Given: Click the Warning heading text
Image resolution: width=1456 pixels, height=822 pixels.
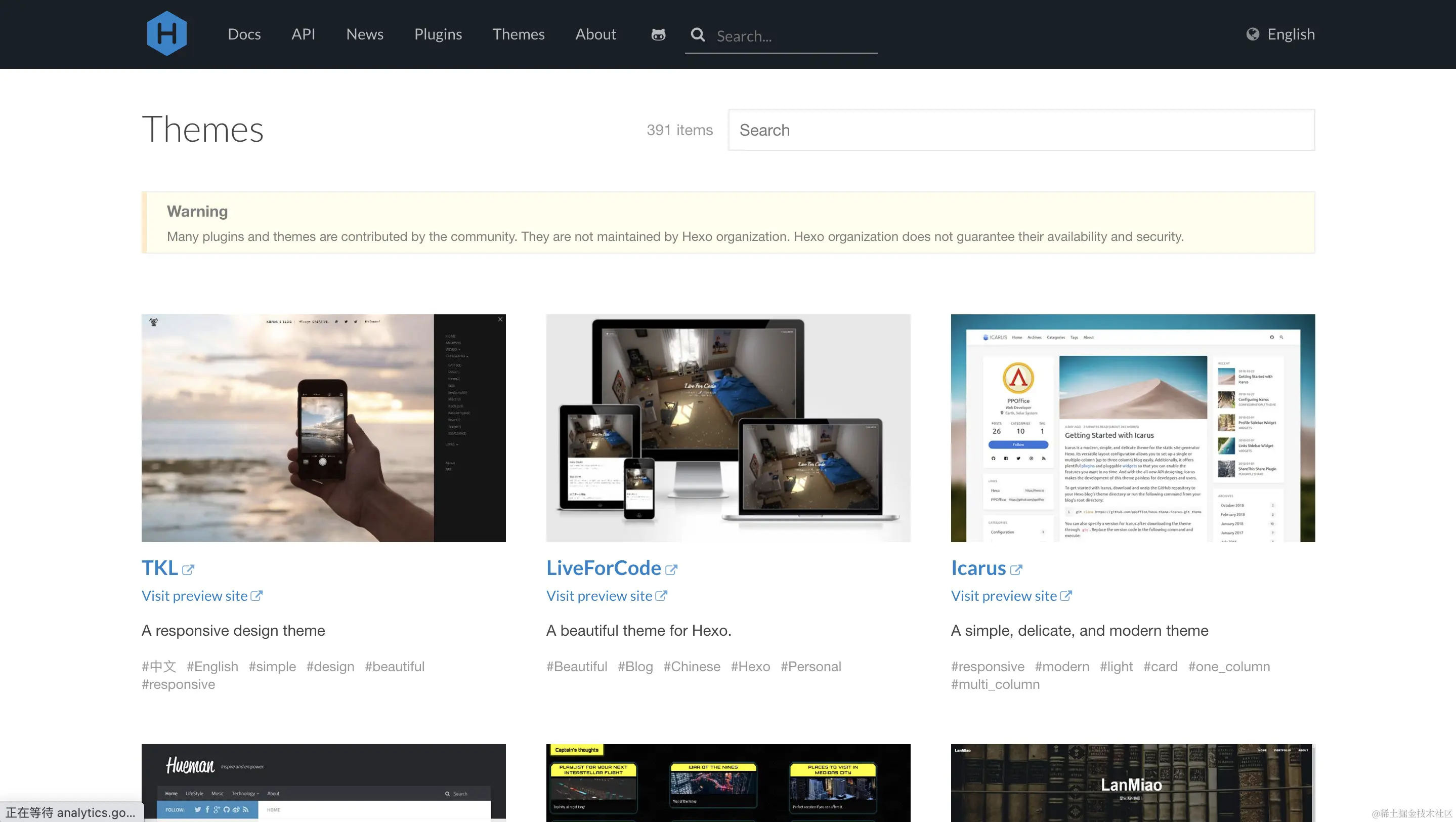Looking at the screenshot, I should (x=197, y=212).
